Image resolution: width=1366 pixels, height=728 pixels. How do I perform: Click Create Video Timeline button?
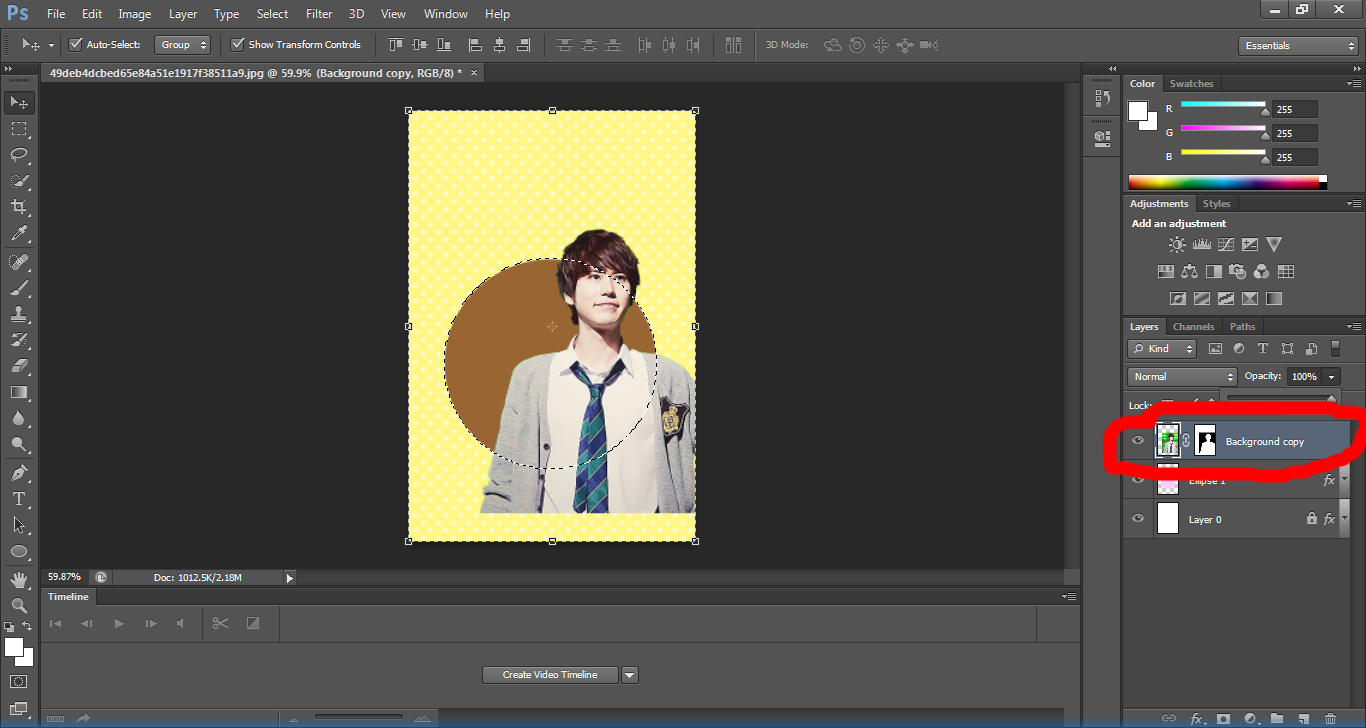tap(550, 675)
